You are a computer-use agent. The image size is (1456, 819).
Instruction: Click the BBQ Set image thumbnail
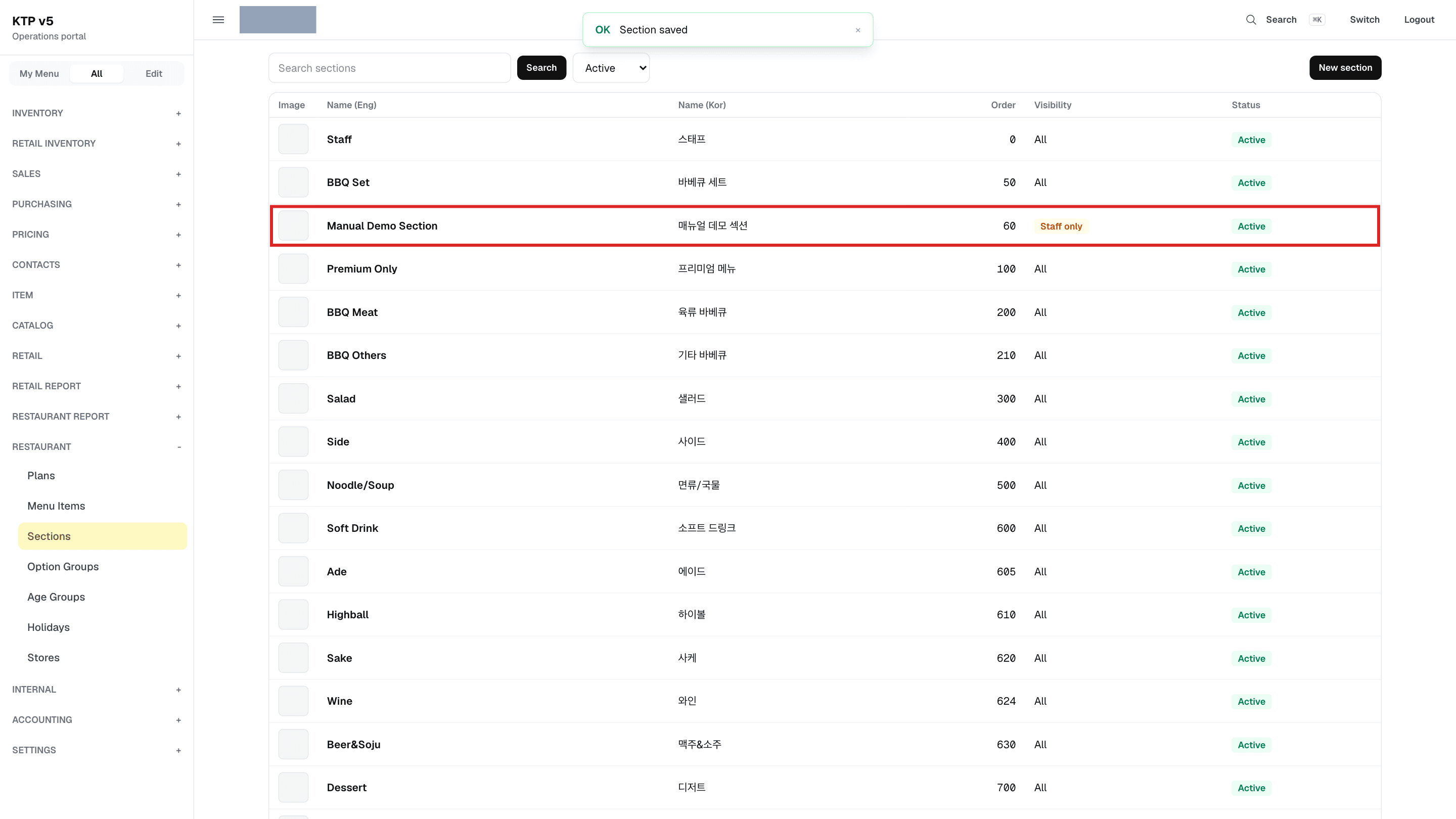click(x=293, y=182)
